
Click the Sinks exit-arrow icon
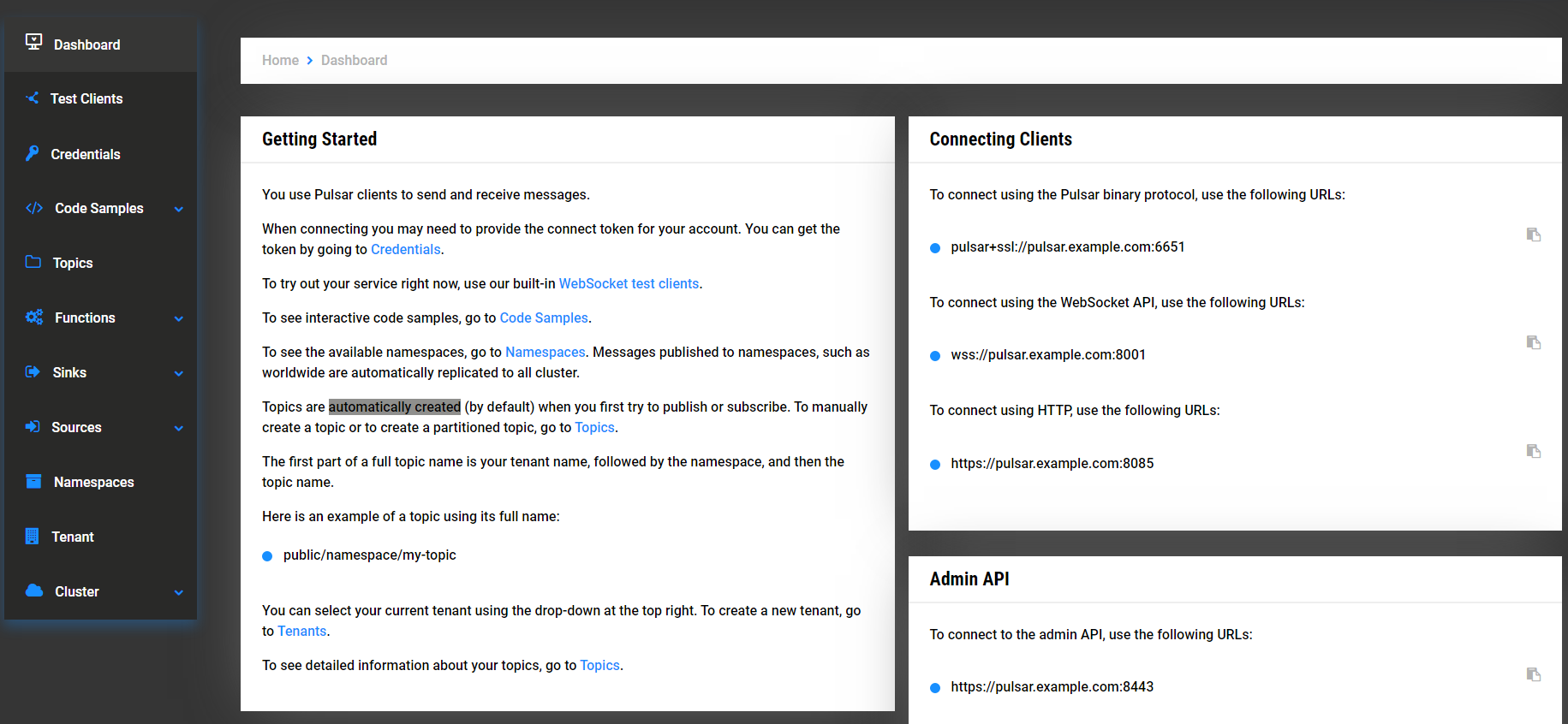point(33,371)
